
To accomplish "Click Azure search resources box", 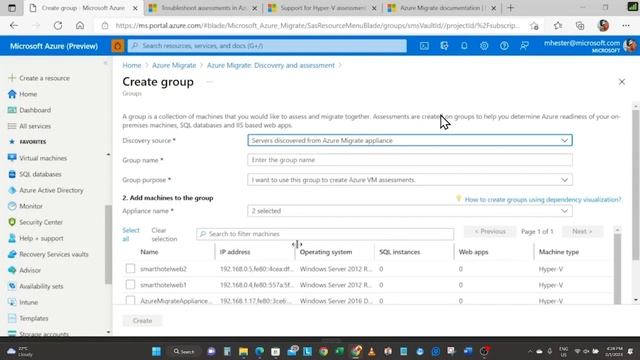I will pyautogui.click(x=267, y=46).
